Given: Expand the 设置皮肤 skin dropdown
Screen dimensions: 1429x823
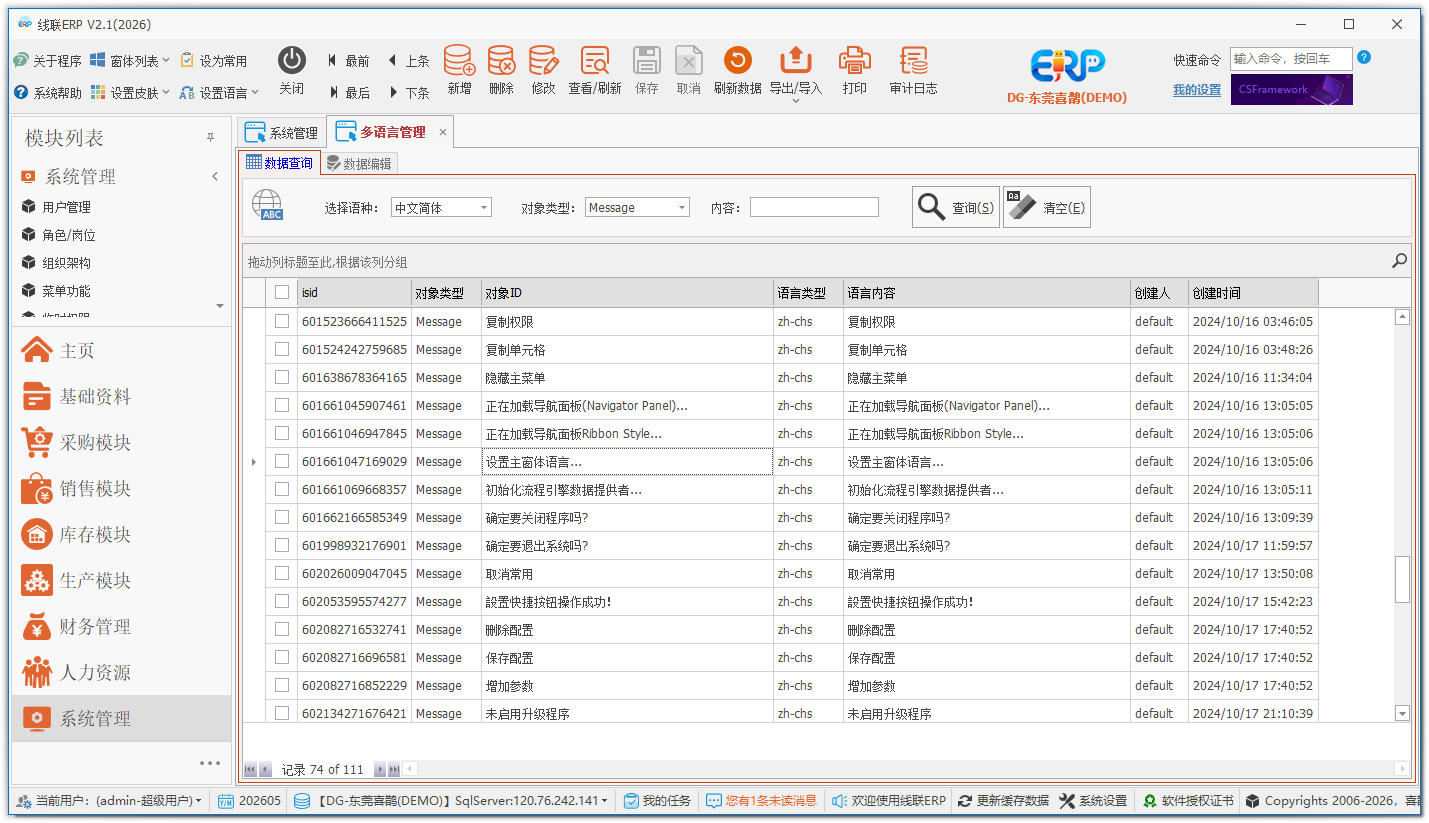Looking at the screenshot, I should 166,93.
